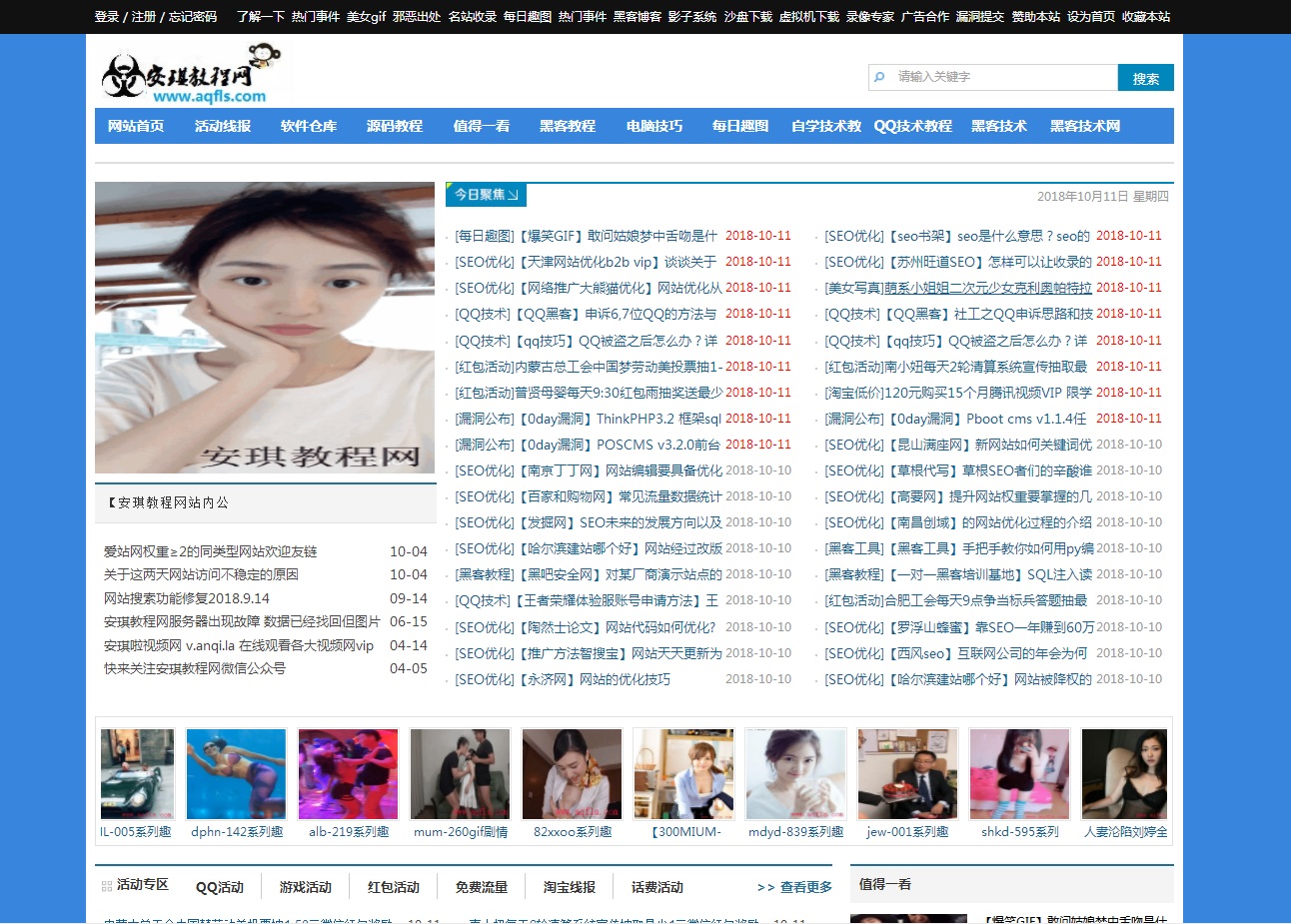Viewport: 1291px width, 924px height.
Task: Switch to the 红包活动 tab
Action: point(394,887)
